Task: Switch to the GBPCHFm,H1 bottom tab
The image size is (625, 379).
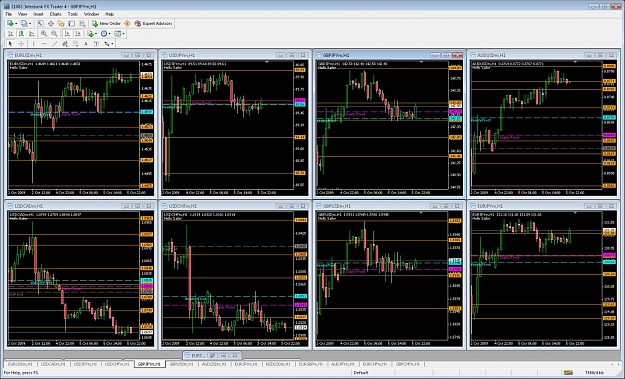Action: click(408, 364)
